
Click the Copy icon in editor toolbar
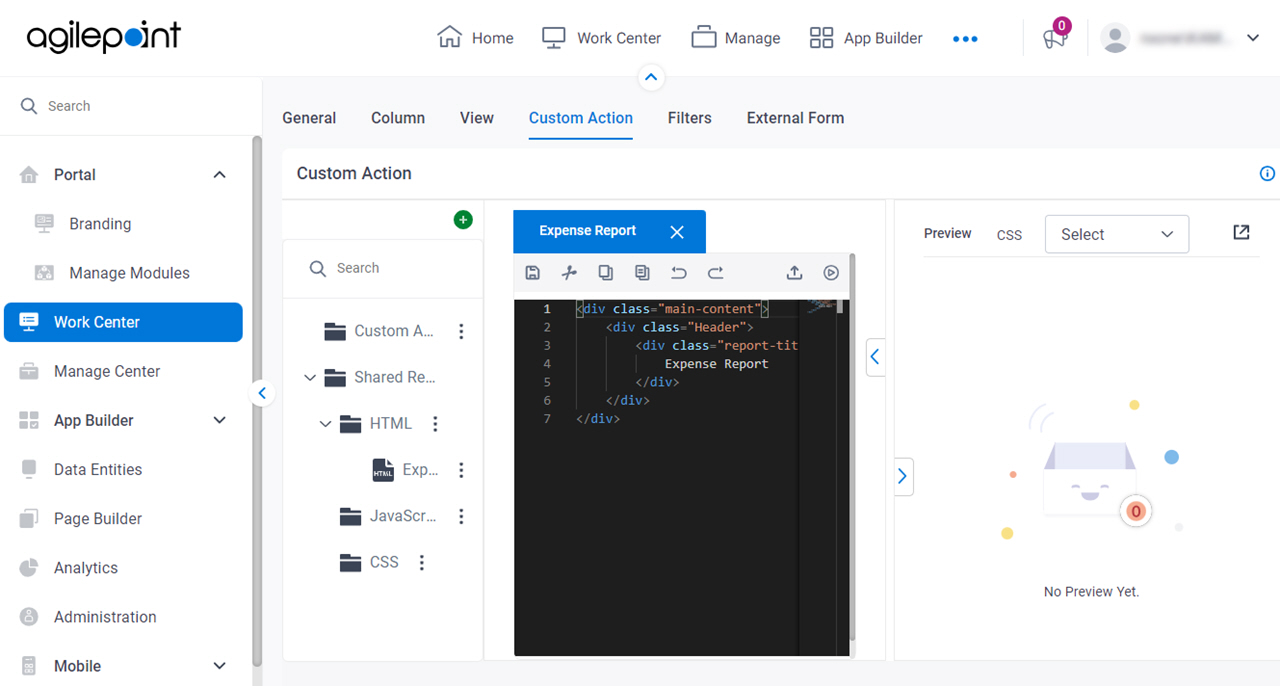605,272
